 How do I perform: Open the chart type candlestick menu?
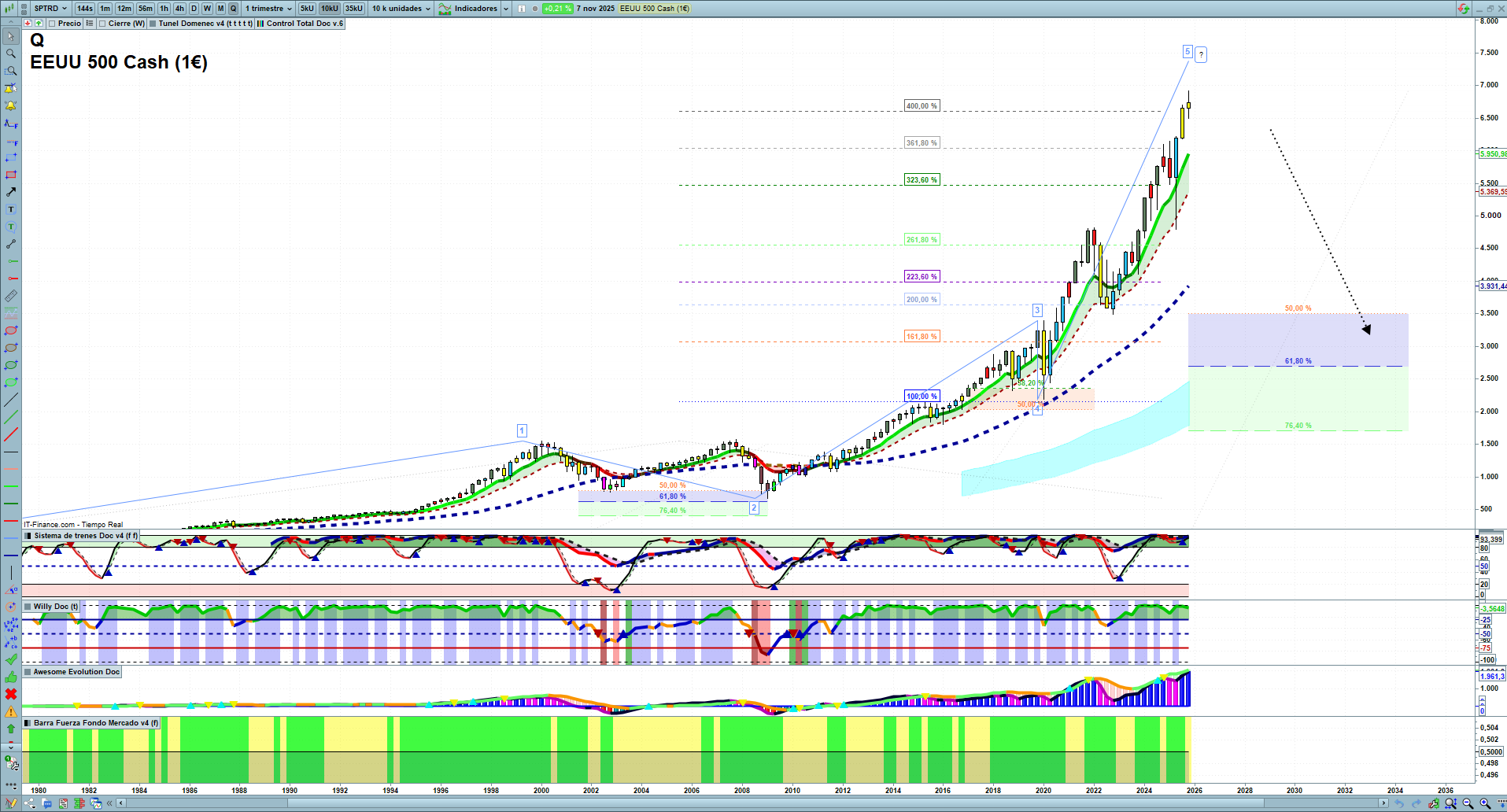[x=11, y=9]
